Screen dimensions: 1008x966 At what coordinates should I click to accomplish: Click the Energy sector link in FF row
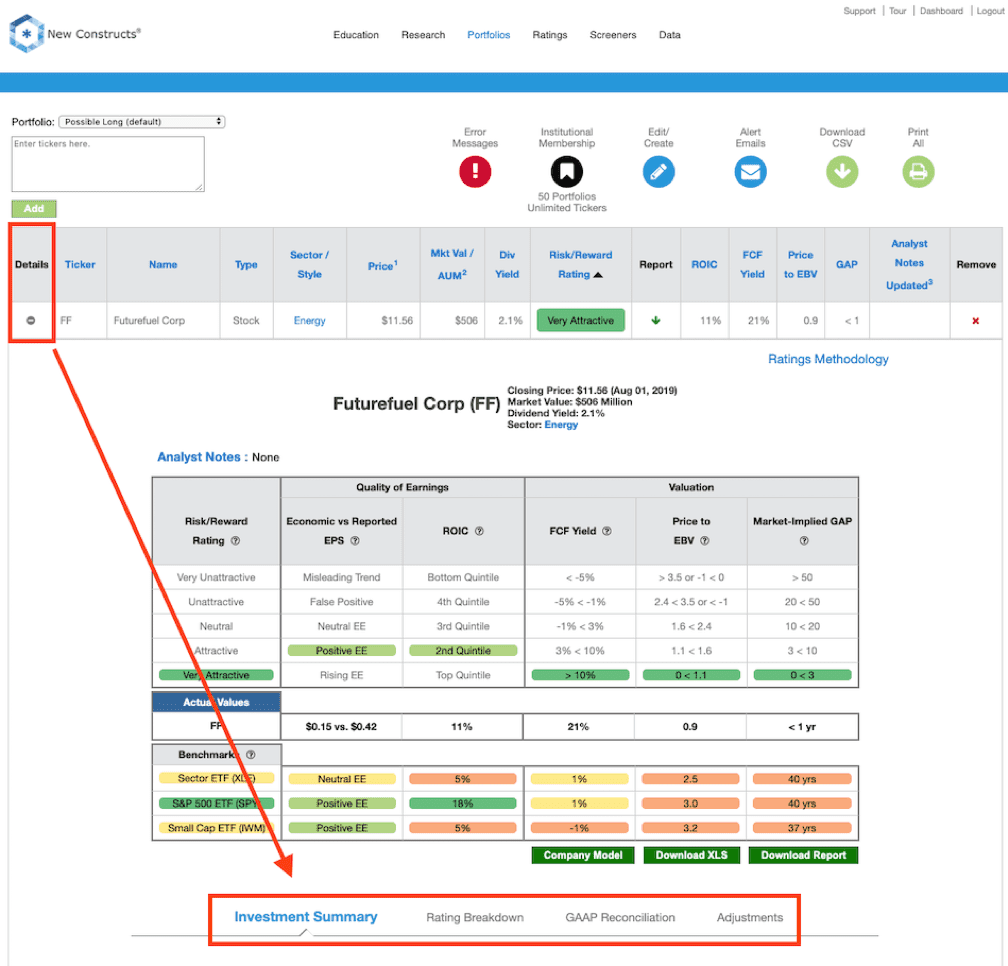pyautogui.click(x=309, y=320)
